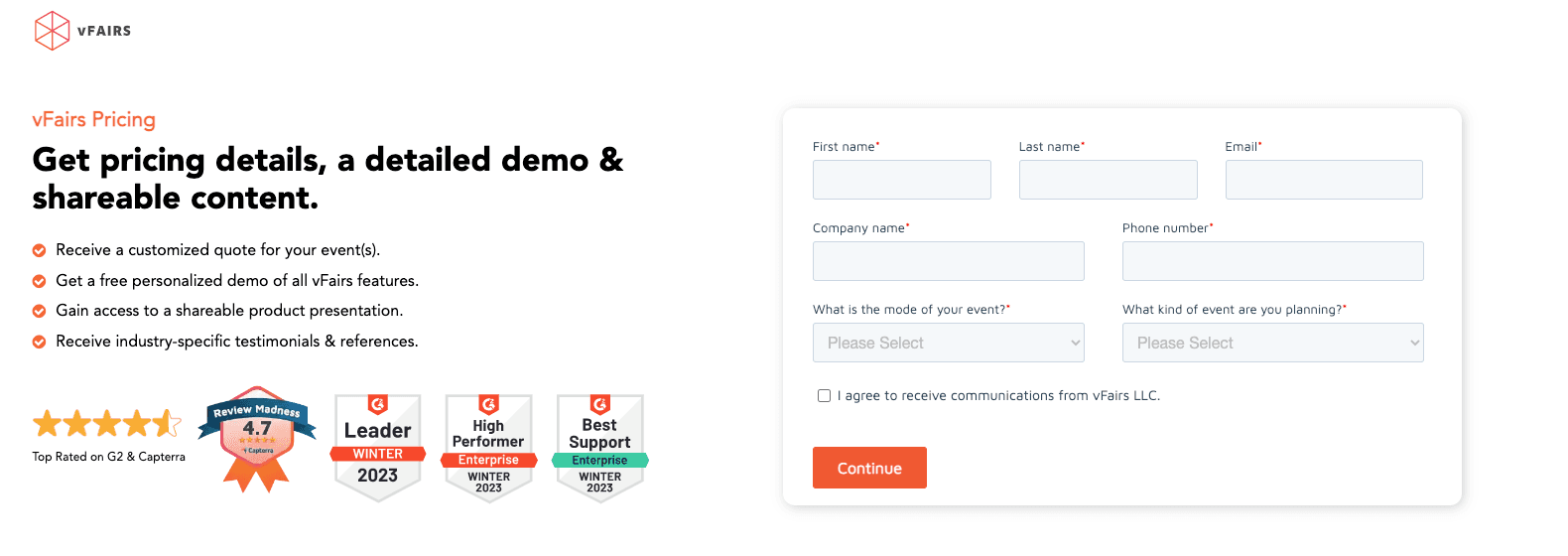Click the Top Rated on G2 & Capterra text
Screen dimensions: 1568x556
[x=109, y=457]
